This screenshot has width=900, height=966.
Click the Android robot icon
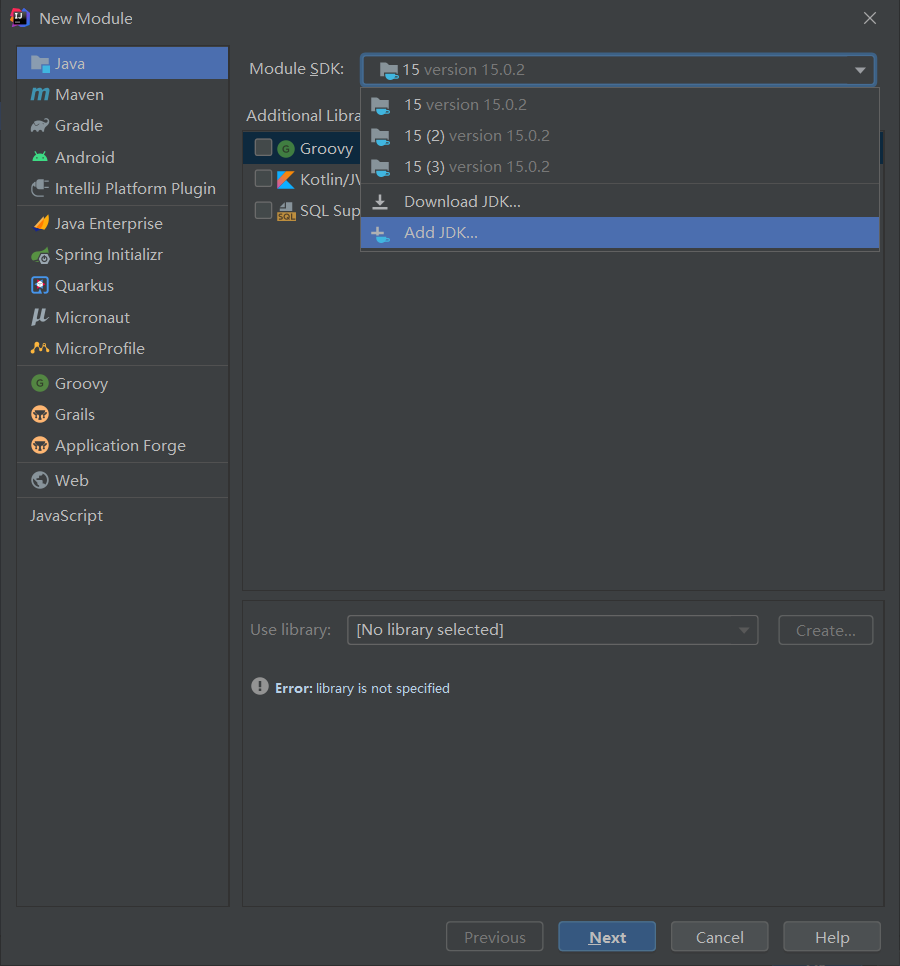40,157
